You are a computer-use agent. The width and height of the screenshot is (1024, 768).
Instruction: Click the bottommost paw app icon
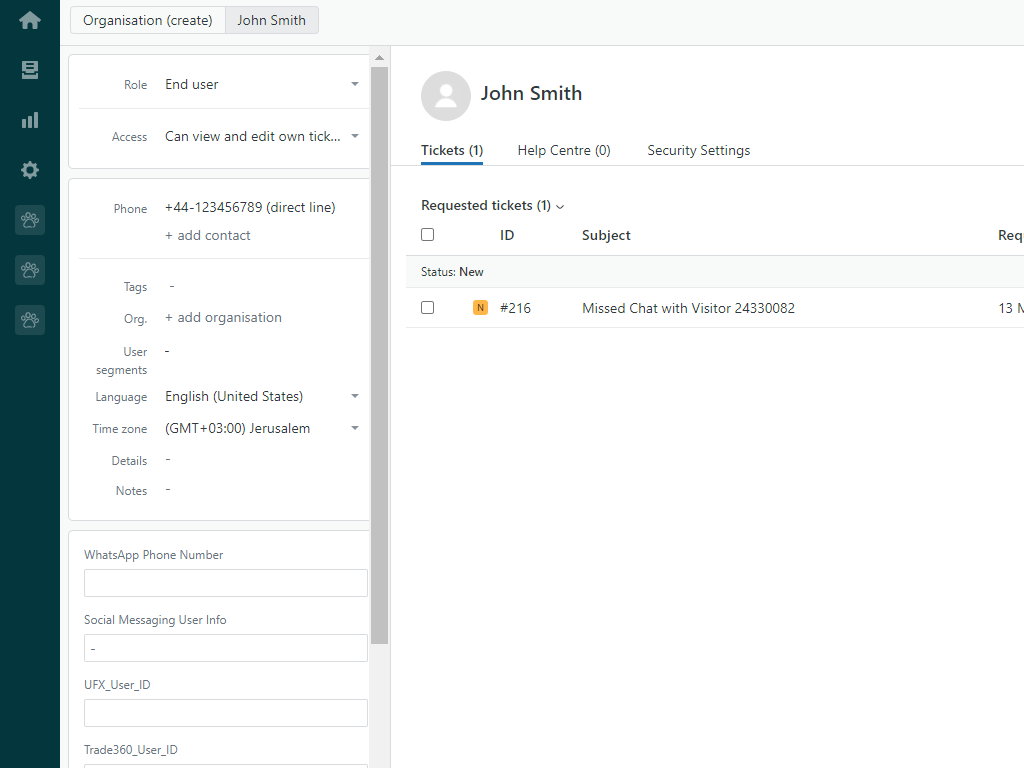coord(30,320)
